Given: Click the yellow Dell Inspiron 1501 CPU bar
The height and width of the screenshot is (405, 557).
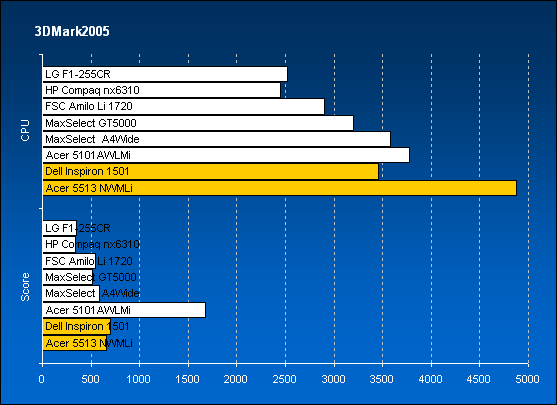Looking at the screenshot, I should 211,172.
